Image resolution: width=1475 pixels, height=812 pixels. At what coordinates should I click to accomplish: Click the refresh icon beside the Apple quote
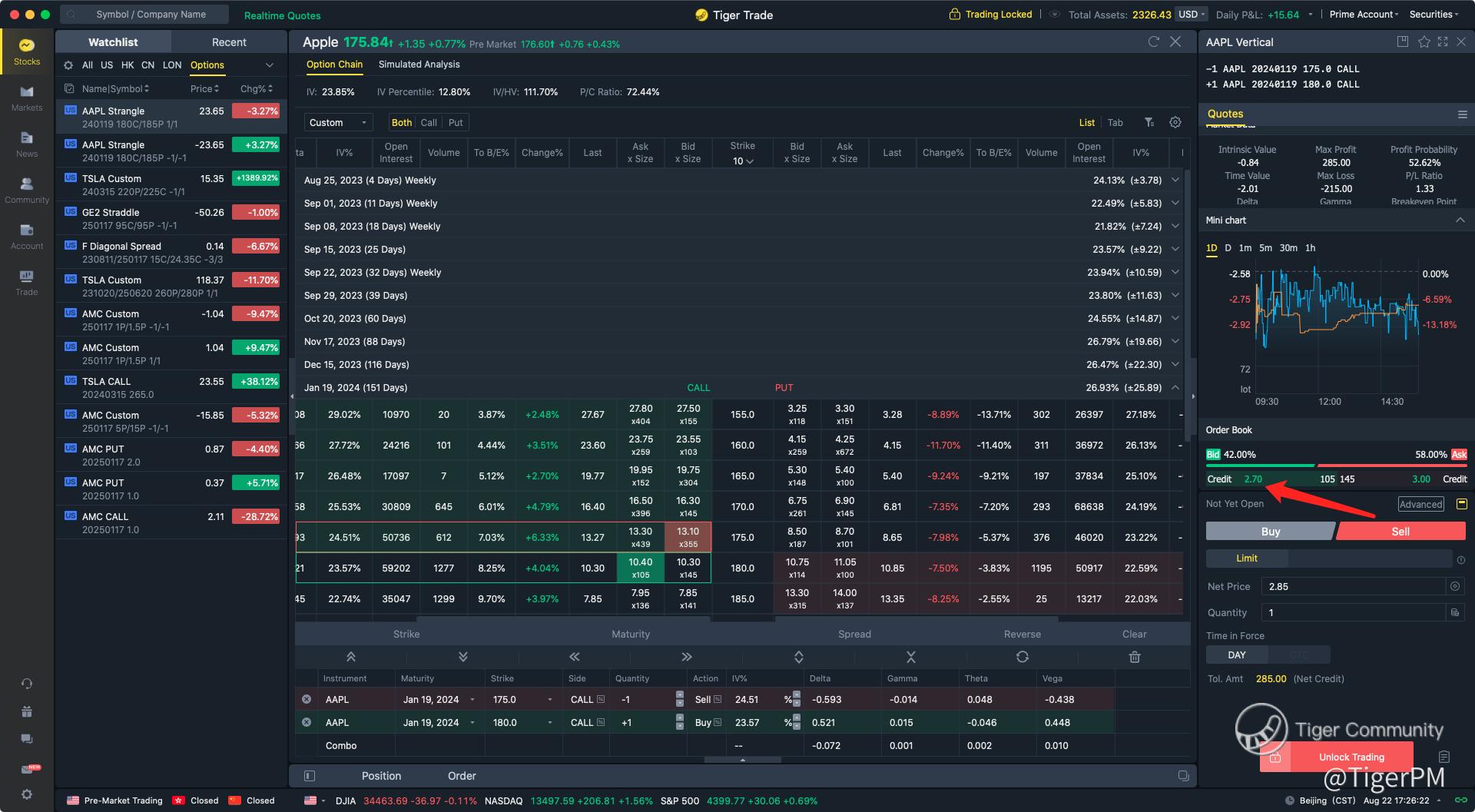click(x=1153, y=41)
